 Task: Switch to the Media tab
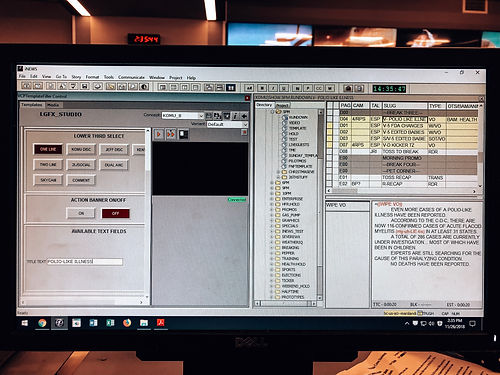[x=53, y=105]
